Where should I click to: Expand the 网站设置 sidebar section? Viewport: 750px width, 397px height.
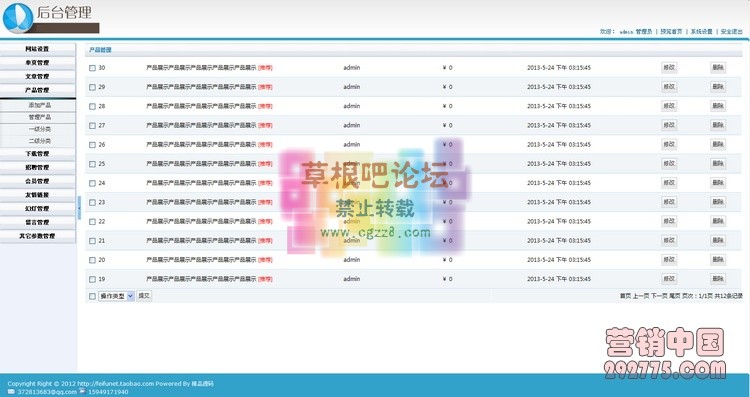click(37, 49)
